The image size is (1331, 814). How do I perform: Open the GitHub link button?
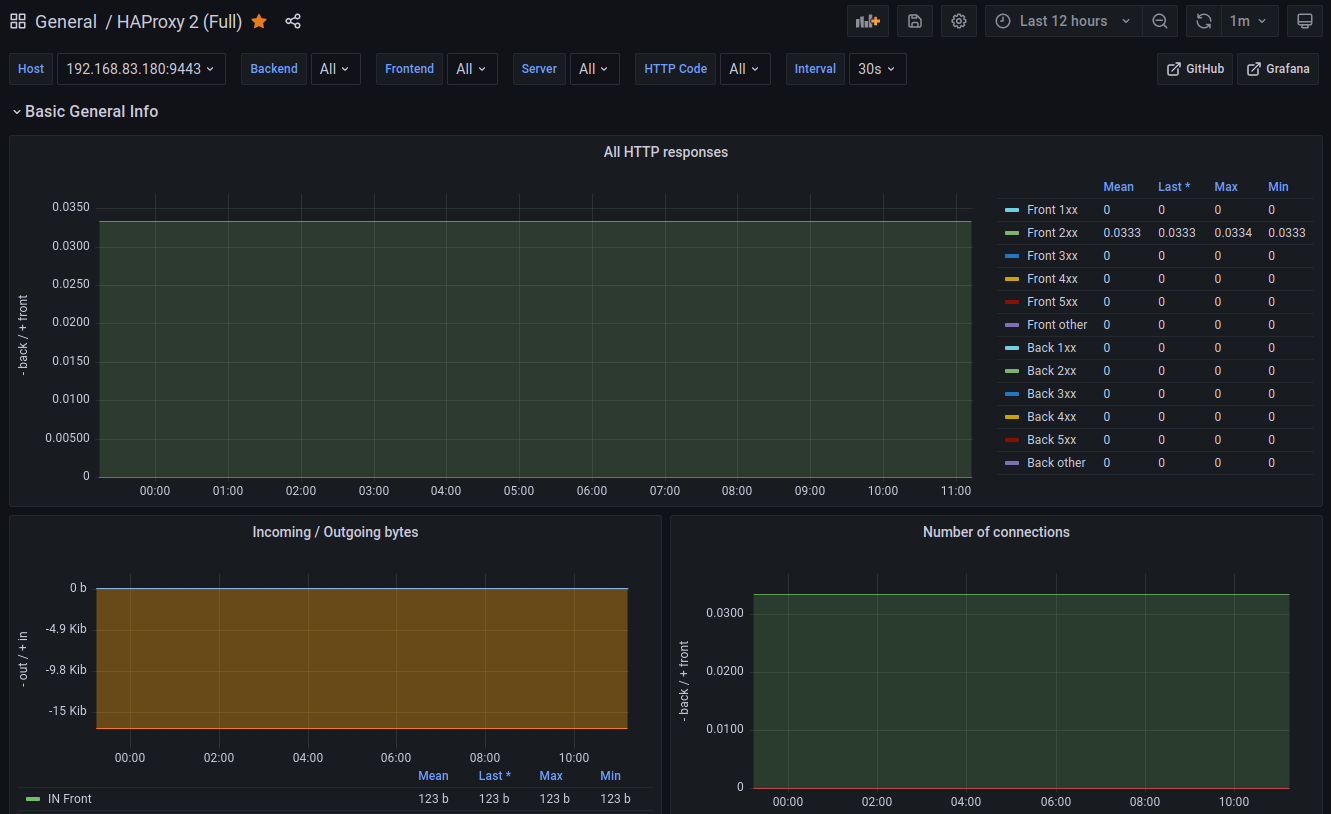[x=1194, y=69]
